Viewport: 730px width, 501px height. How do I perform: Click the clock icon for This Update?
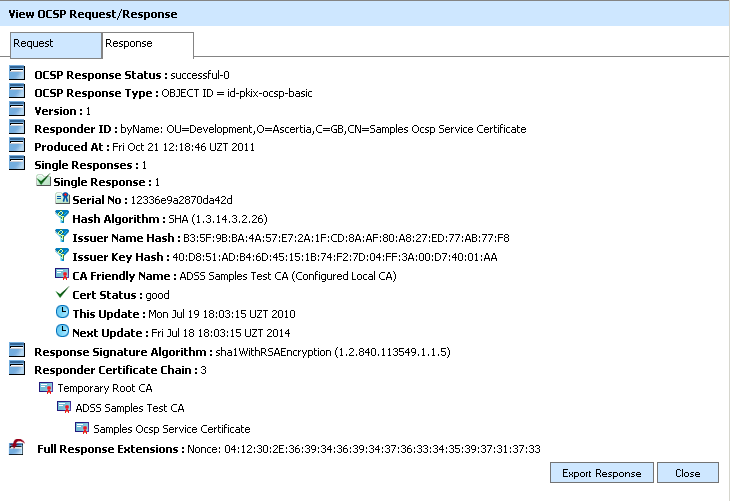62,313
